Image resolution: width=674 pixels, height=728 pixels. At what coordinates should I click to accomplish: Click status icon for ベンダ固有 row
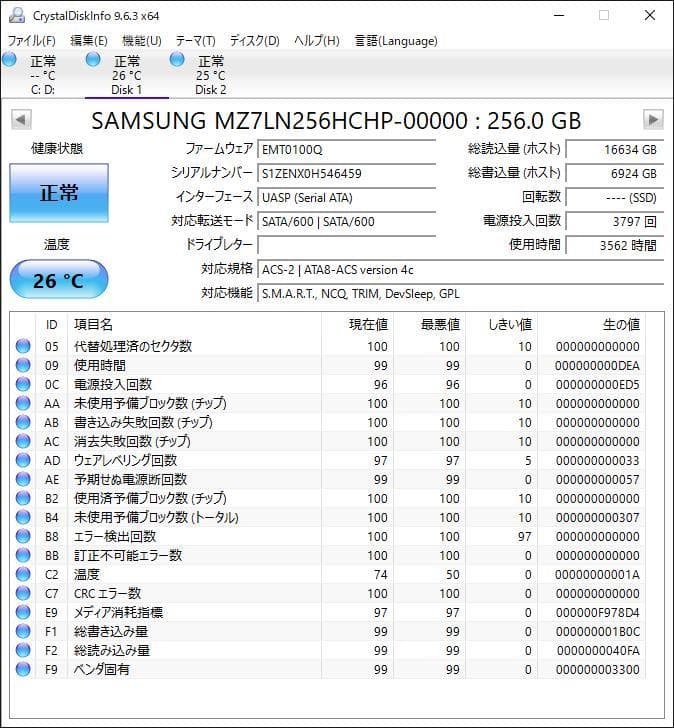[23, 670]
